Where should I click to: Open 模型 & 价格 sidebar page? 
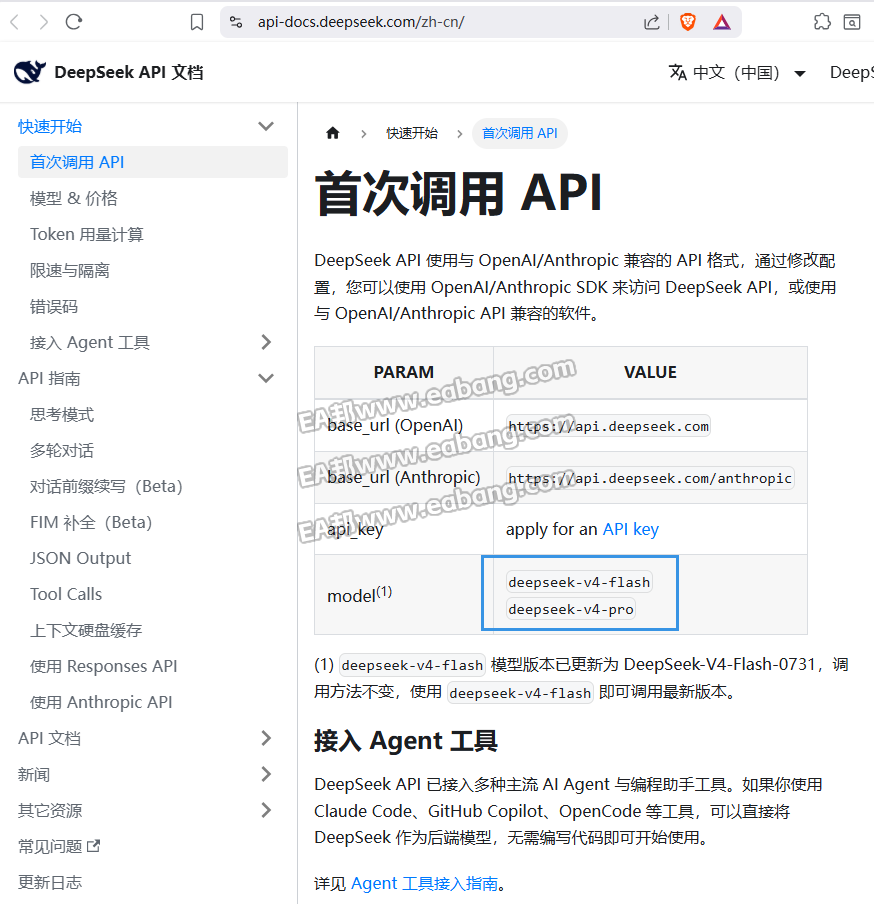tap(74, 198)
